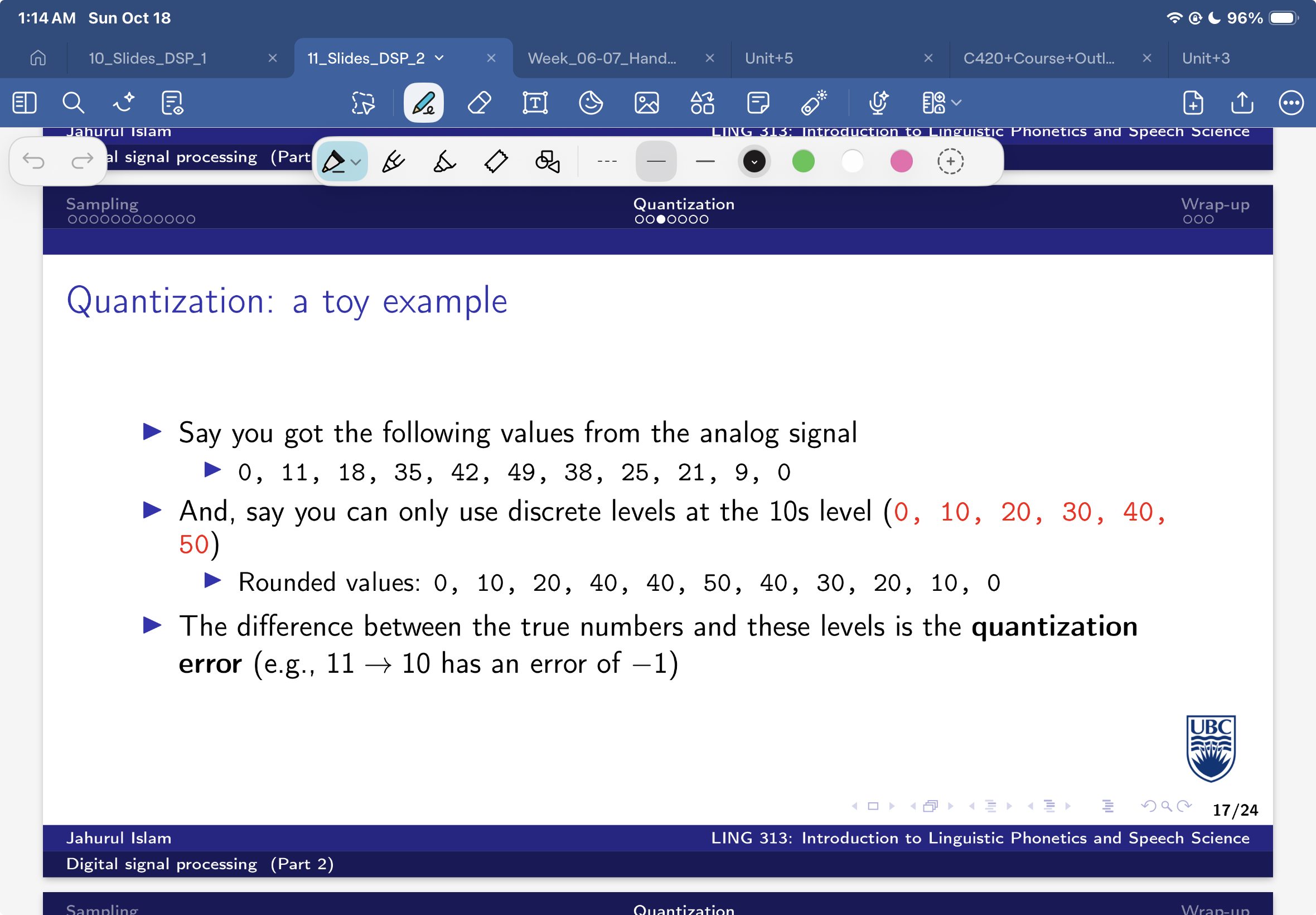Select the Eraser tool
The height and width of the screenshot is (915, 1316).
click(x=480, y=103)
